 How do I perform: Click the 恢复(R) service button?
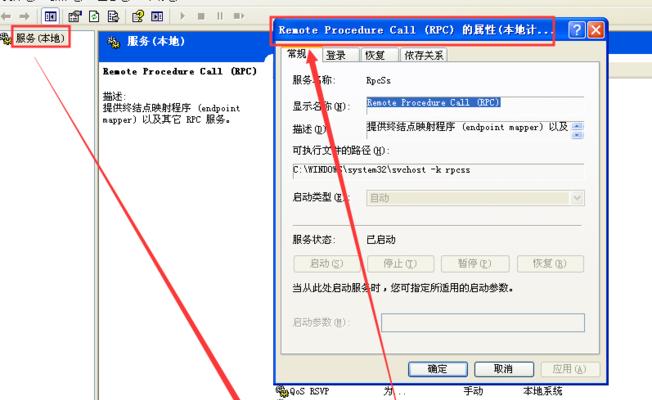550,264
